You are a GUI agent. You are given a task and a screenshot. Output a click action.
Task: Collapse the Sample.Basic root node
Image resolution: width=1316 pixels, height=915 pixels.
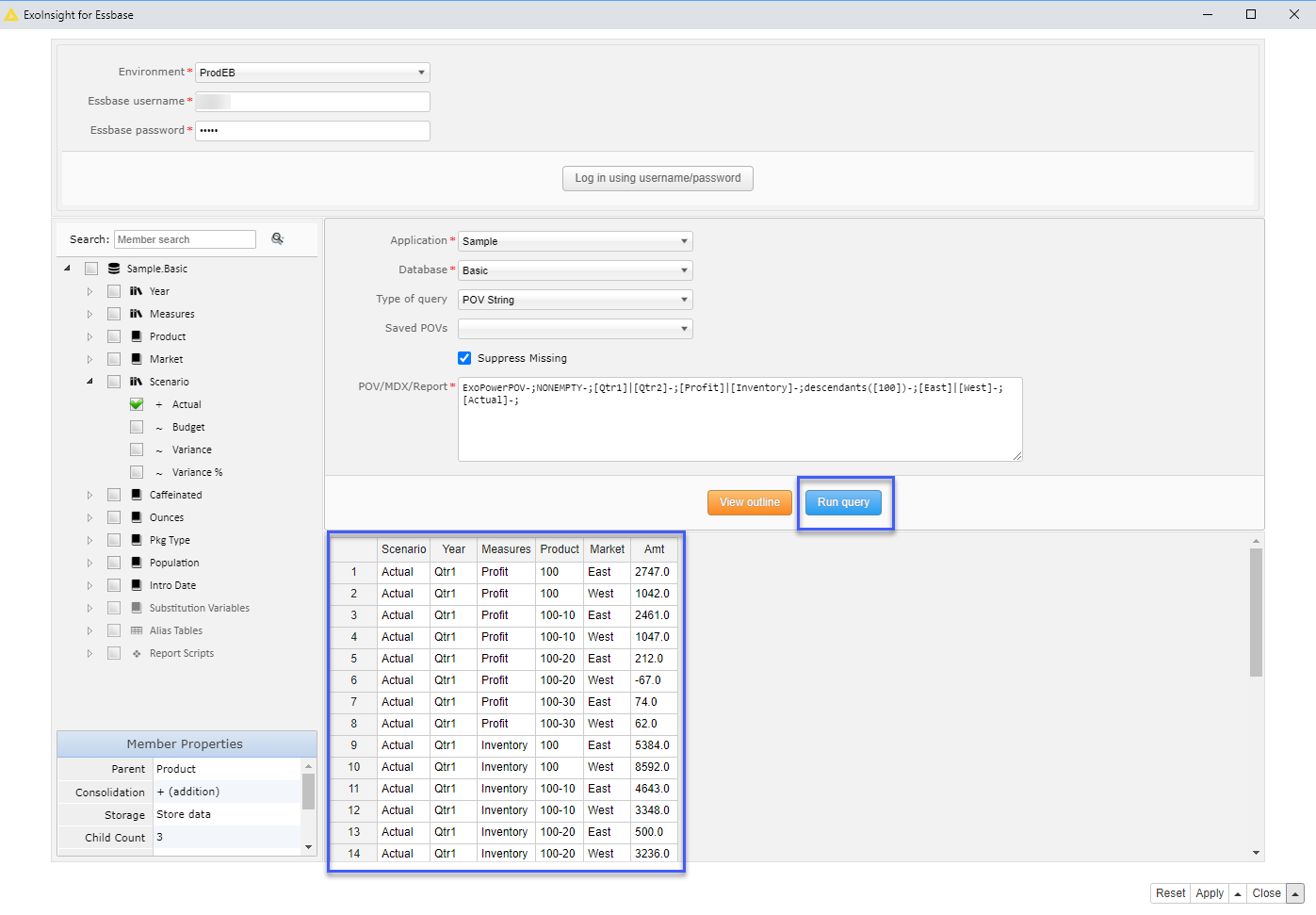[68, 269]
